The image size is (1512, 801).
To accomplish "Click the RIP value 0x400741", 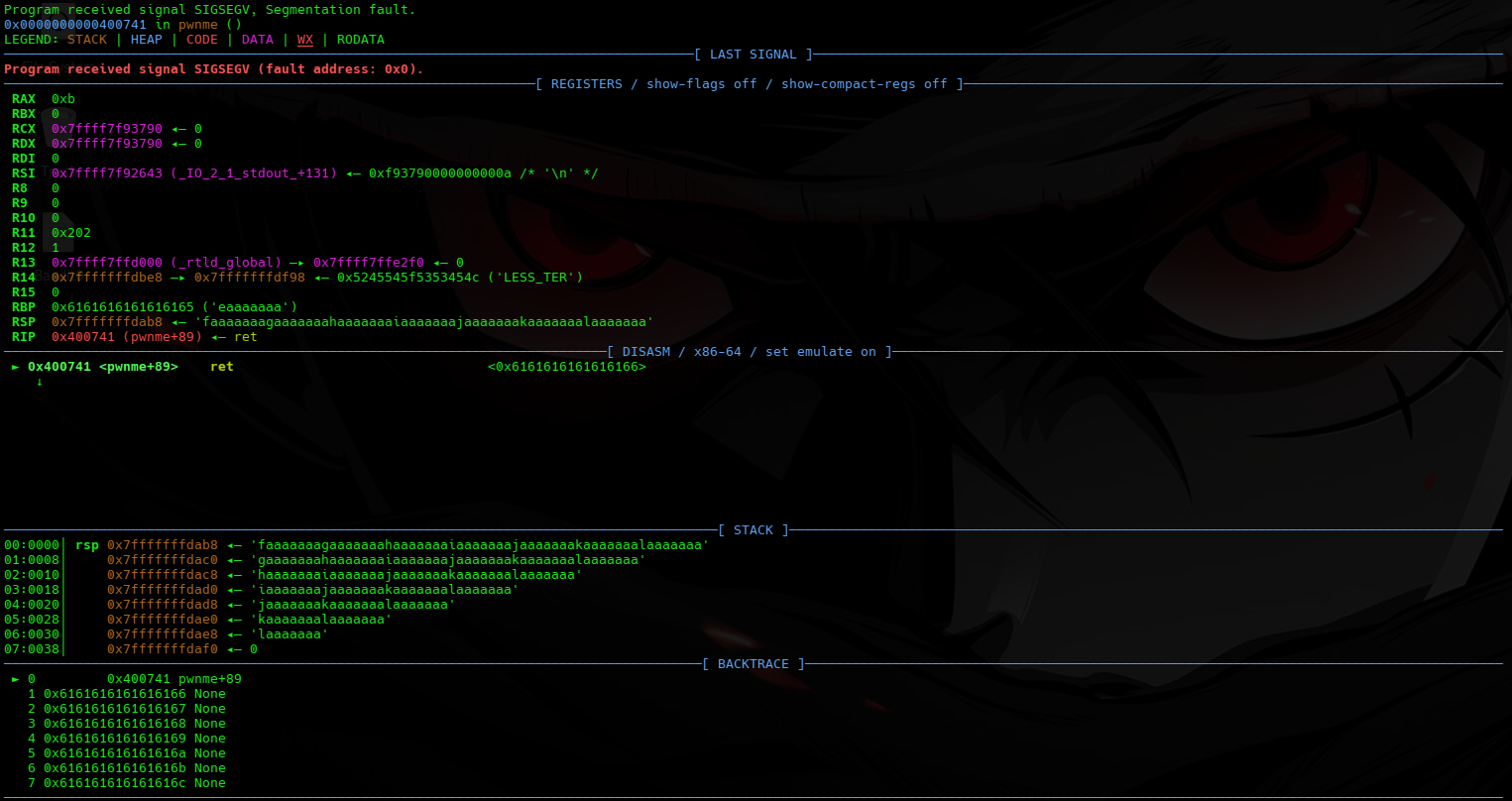I will (x=83, y=337).
